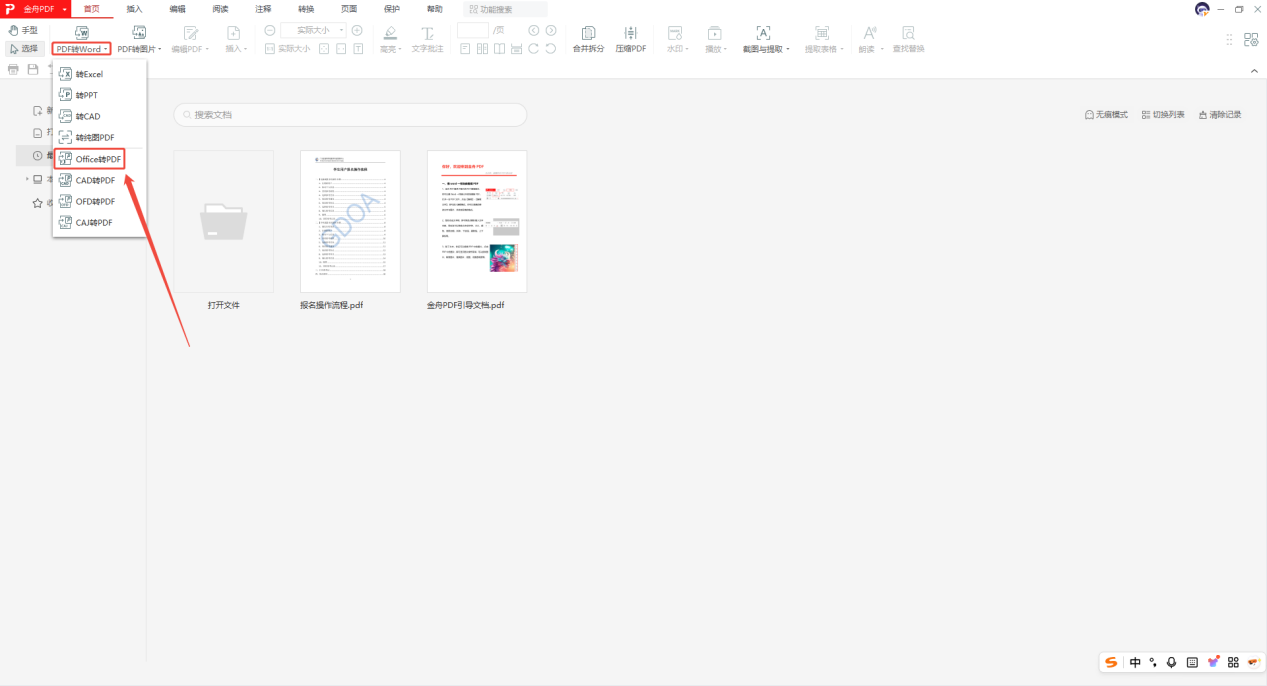Click the 搜索文档 search field
This screenshot has height=686, width=1267.
pyautogui.click(x=350, y=114)
